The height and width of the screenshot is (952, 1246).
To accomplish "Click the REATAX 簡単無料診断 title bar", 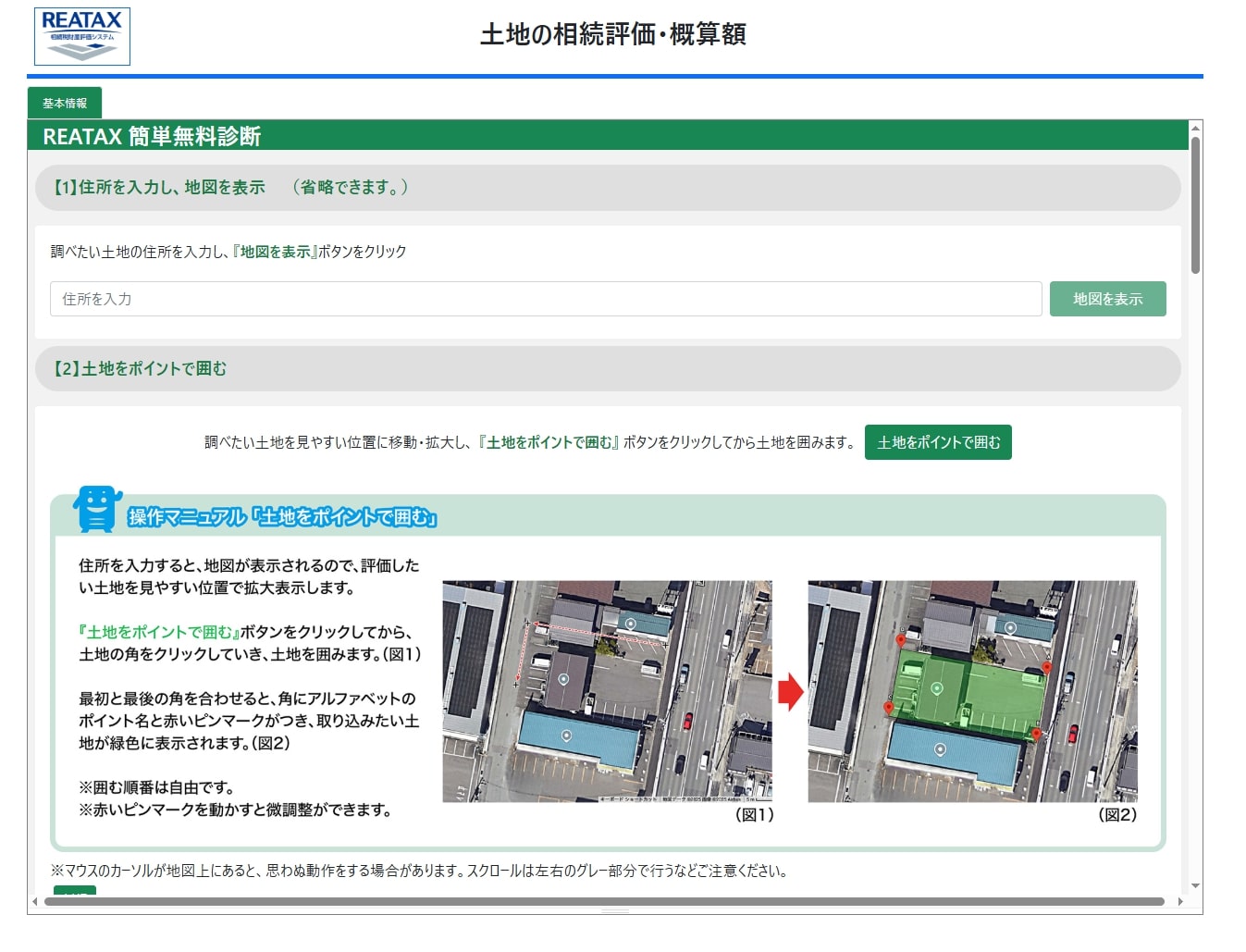I will 154,135.
